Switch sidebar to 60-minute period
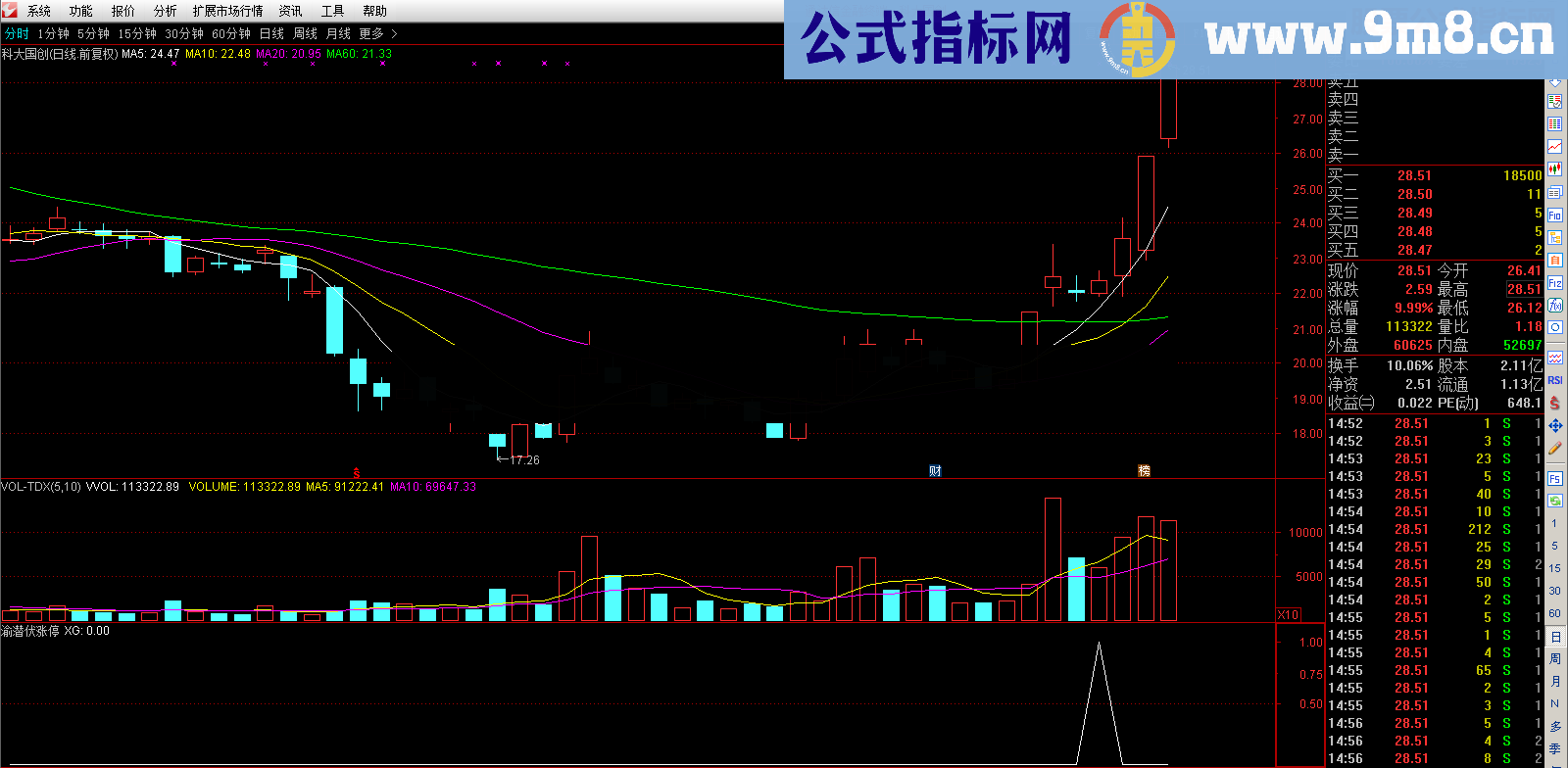Viewport: 1568px width, 768px height. point(1555,613)
